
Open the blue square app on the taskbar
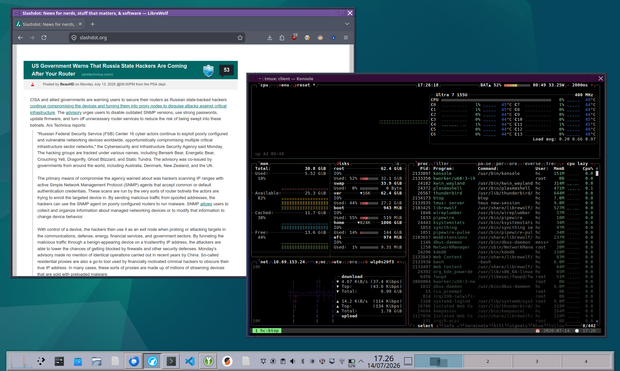click(x=78, y=361)
